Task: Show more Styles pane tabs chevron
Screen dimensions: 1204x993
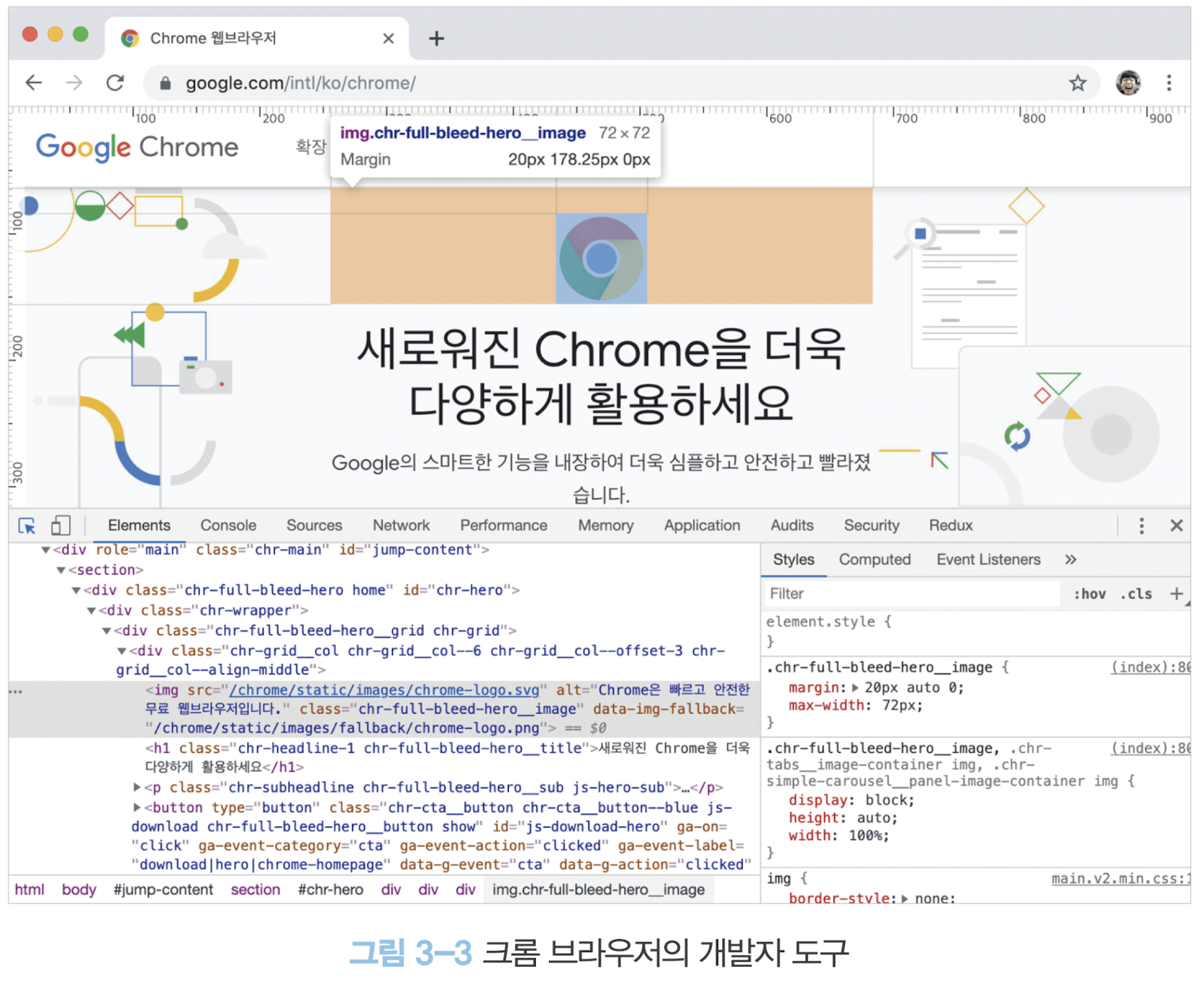Action: [1070, 560]
